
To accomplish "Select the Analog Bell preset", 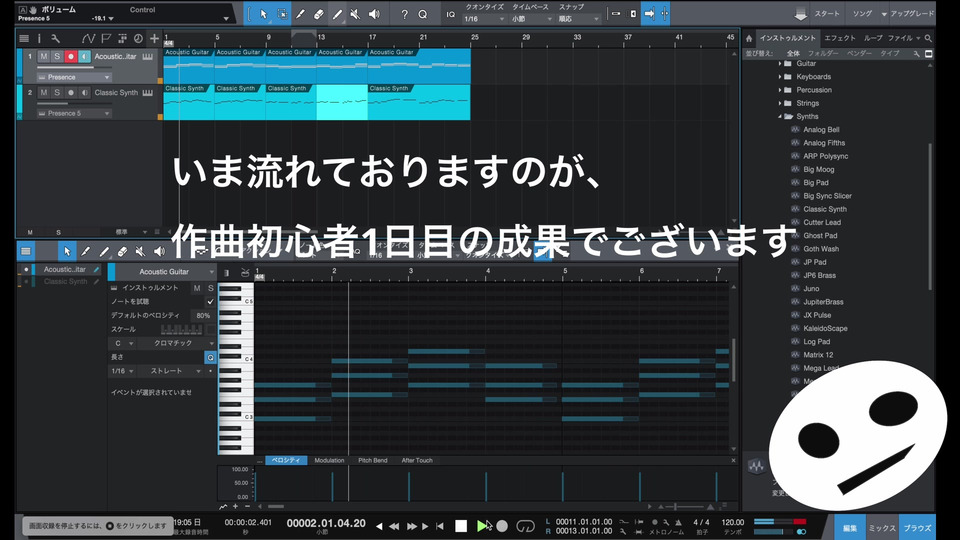I will pyautogui.click(x=821, y=130).
